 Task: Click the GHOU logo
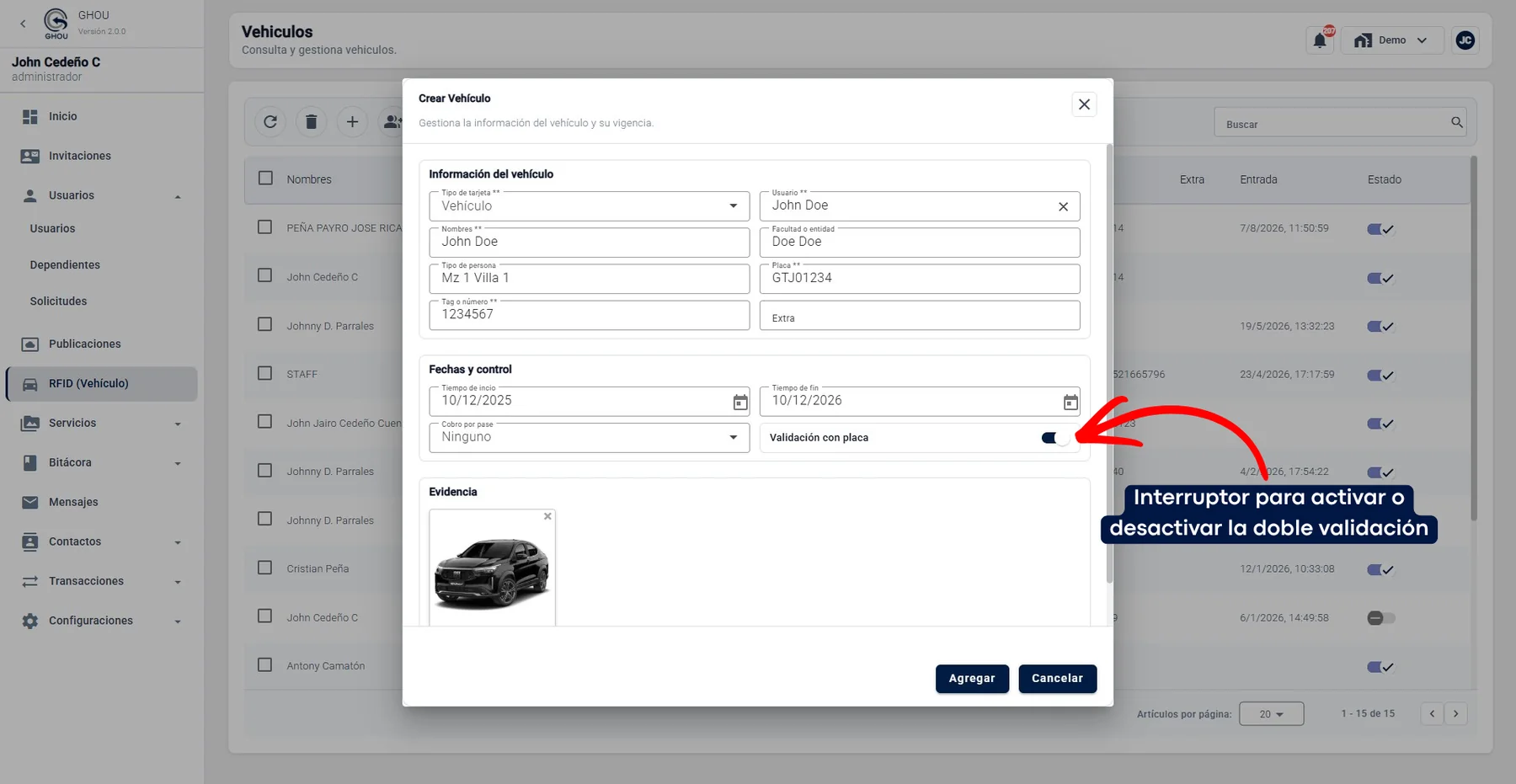pos(56,23)
